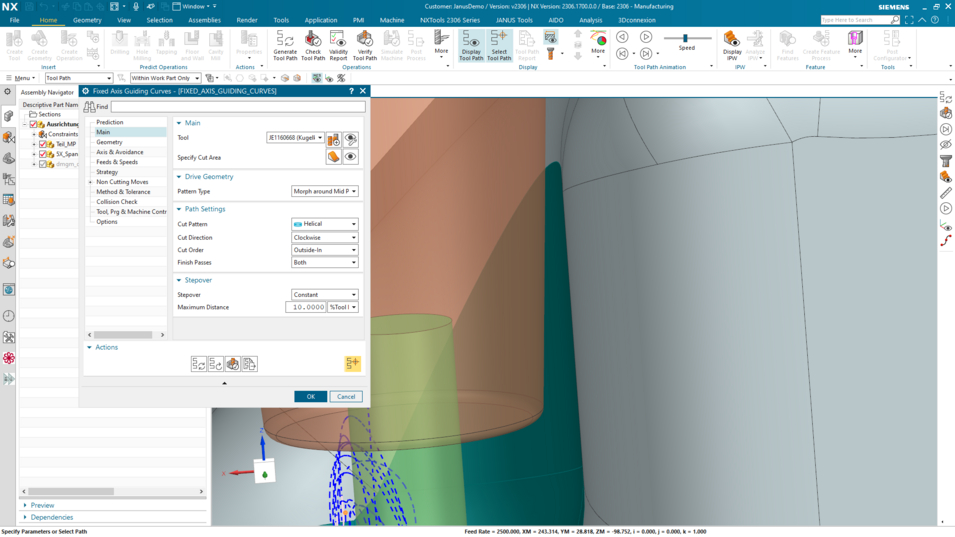Play tool path animation backward
Screen dimensions: 955x537
(x=622, y=37)
